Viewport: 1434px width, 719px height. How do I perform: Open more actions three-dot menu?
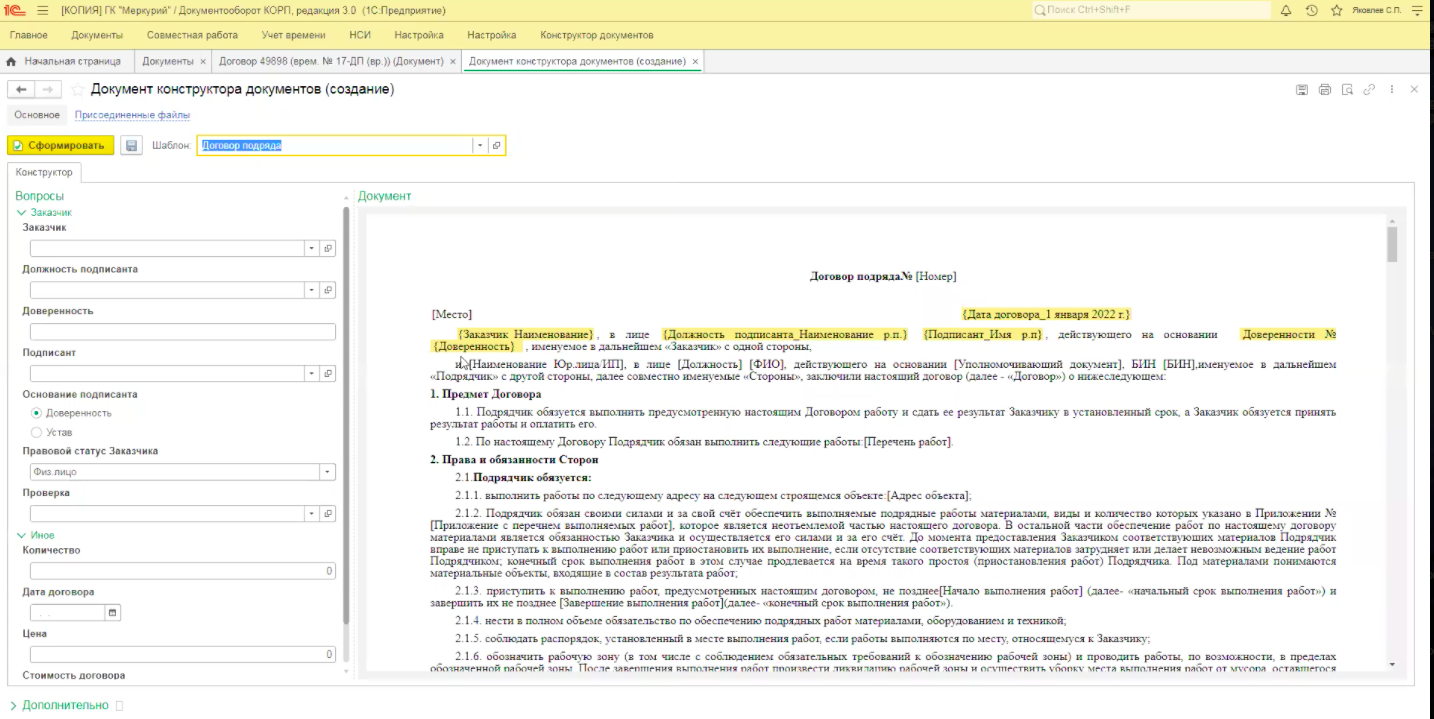(x=1393, y=89)
